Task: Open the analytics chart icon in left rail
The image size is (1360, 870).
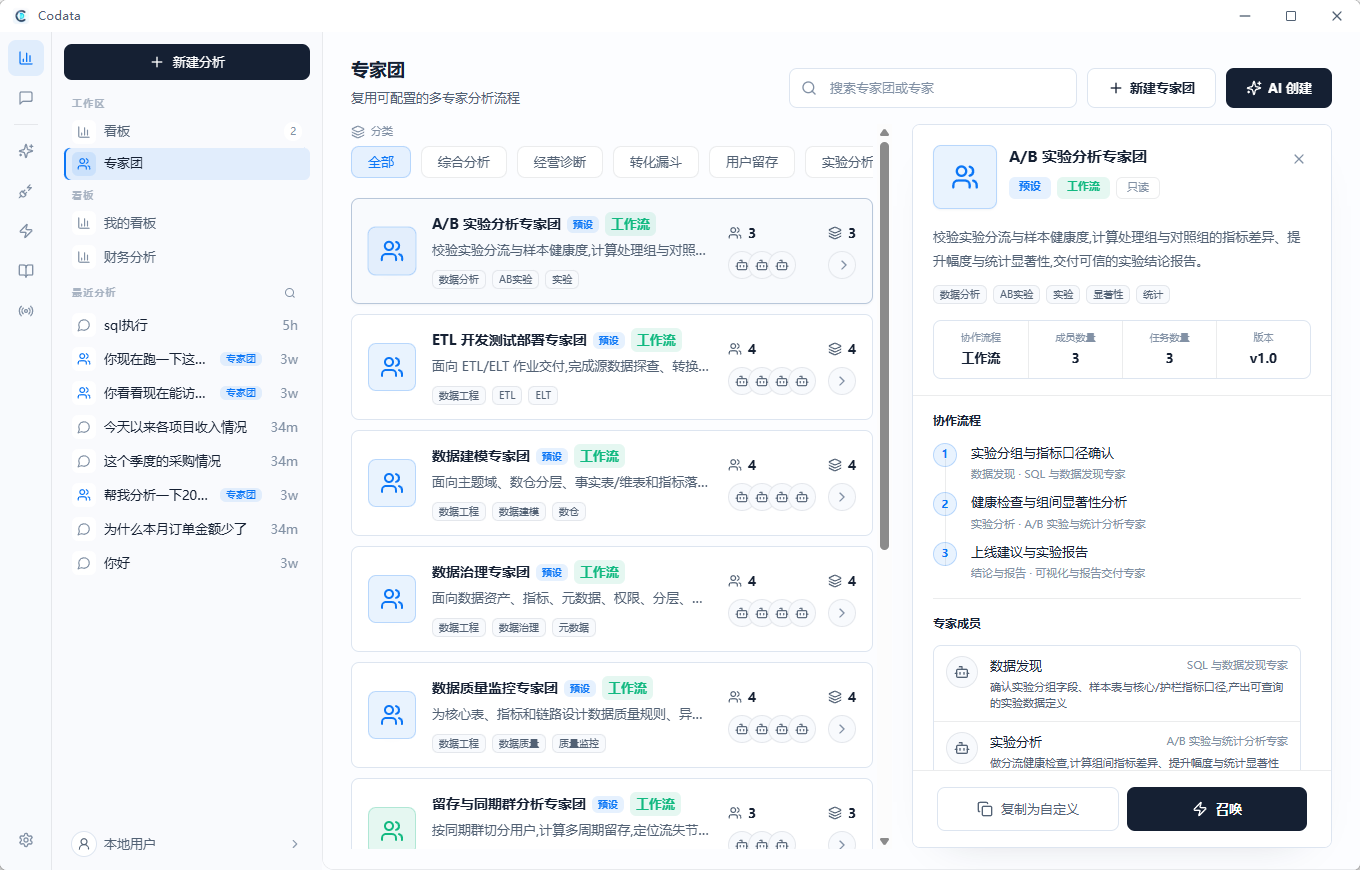Action: pyautogui.click(x=26, y=58)
